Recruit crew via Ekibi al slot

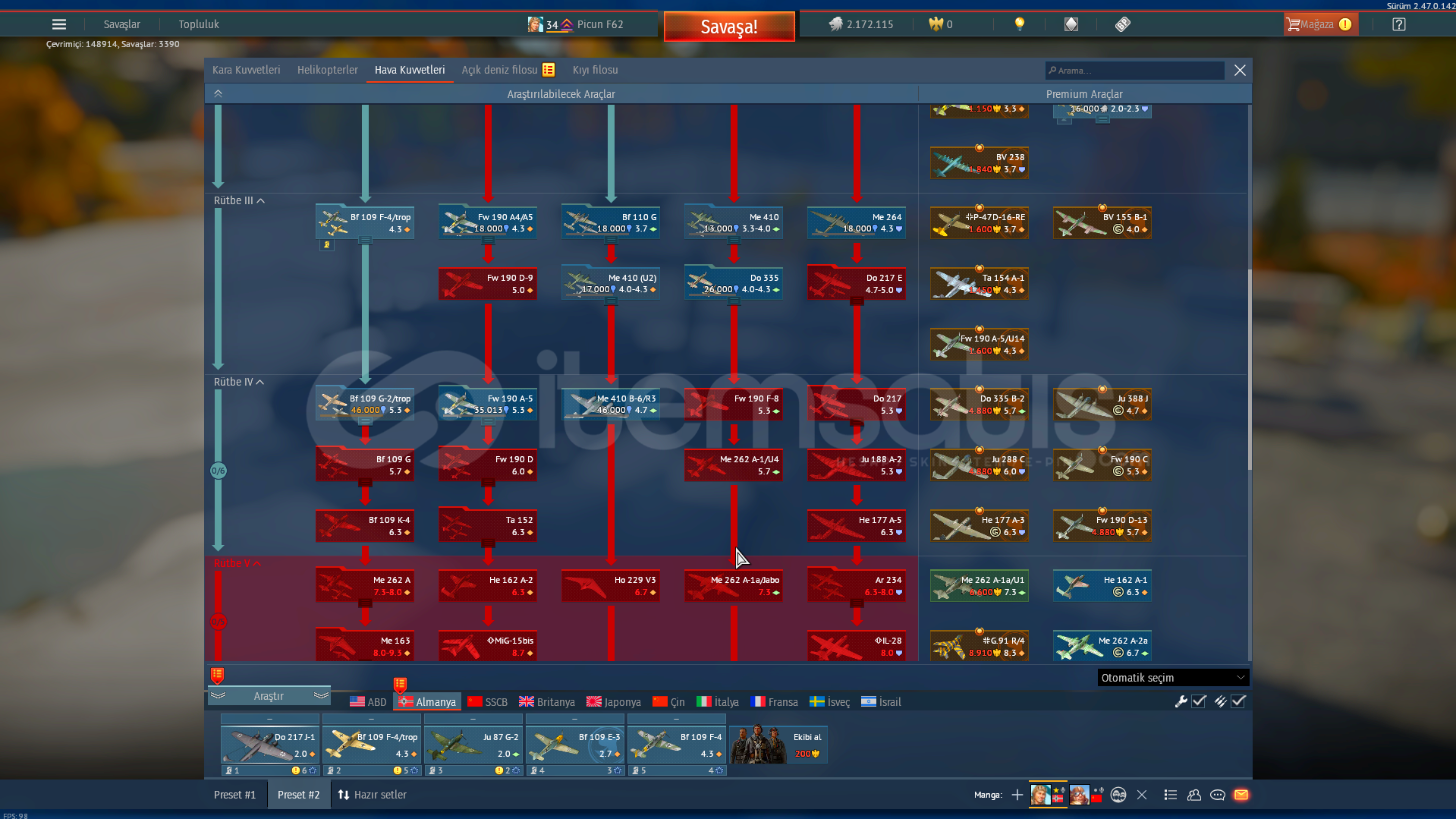coord(778,744)
